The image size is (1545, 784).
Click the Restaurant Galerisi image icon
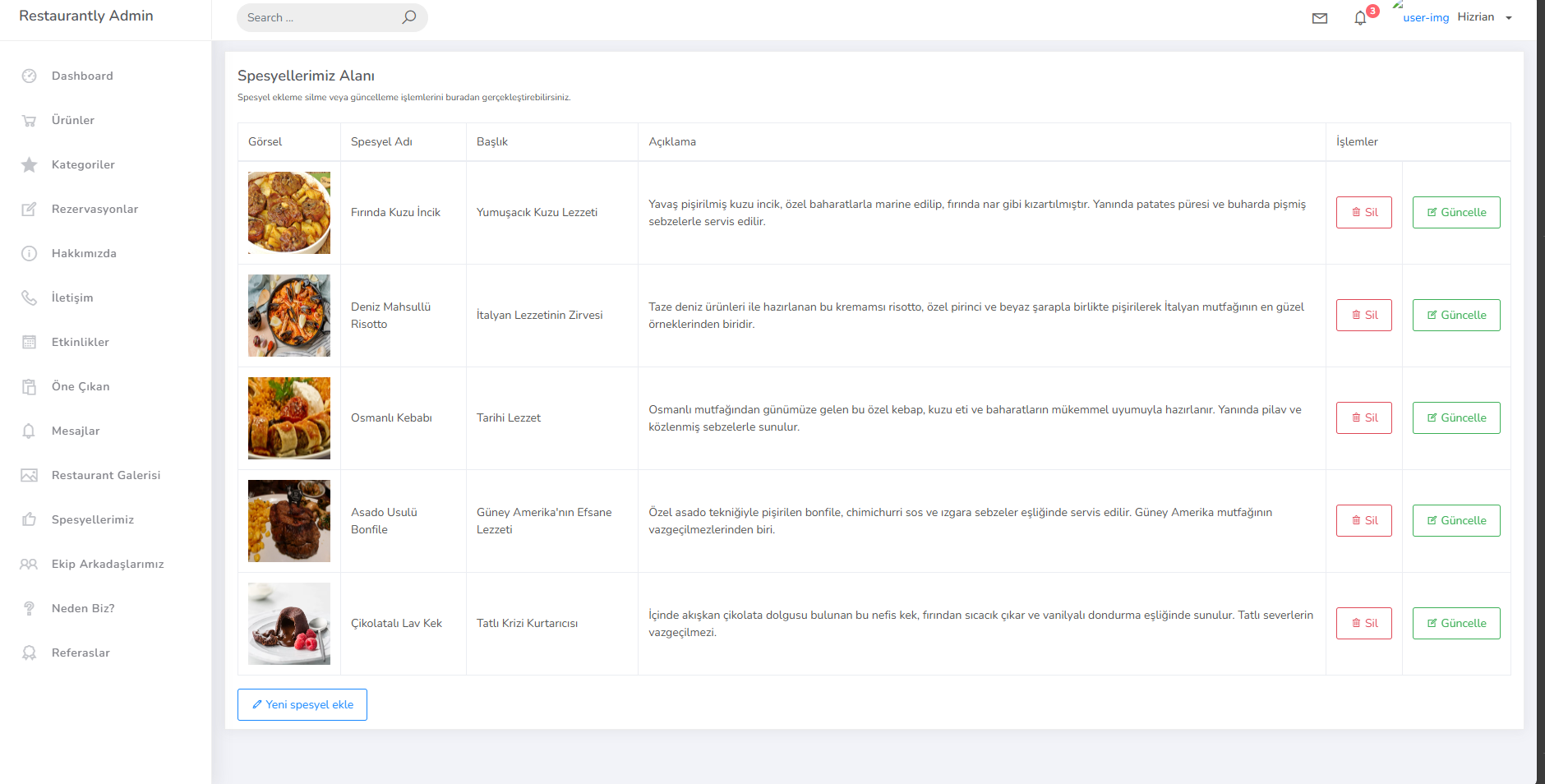(30, 475)
